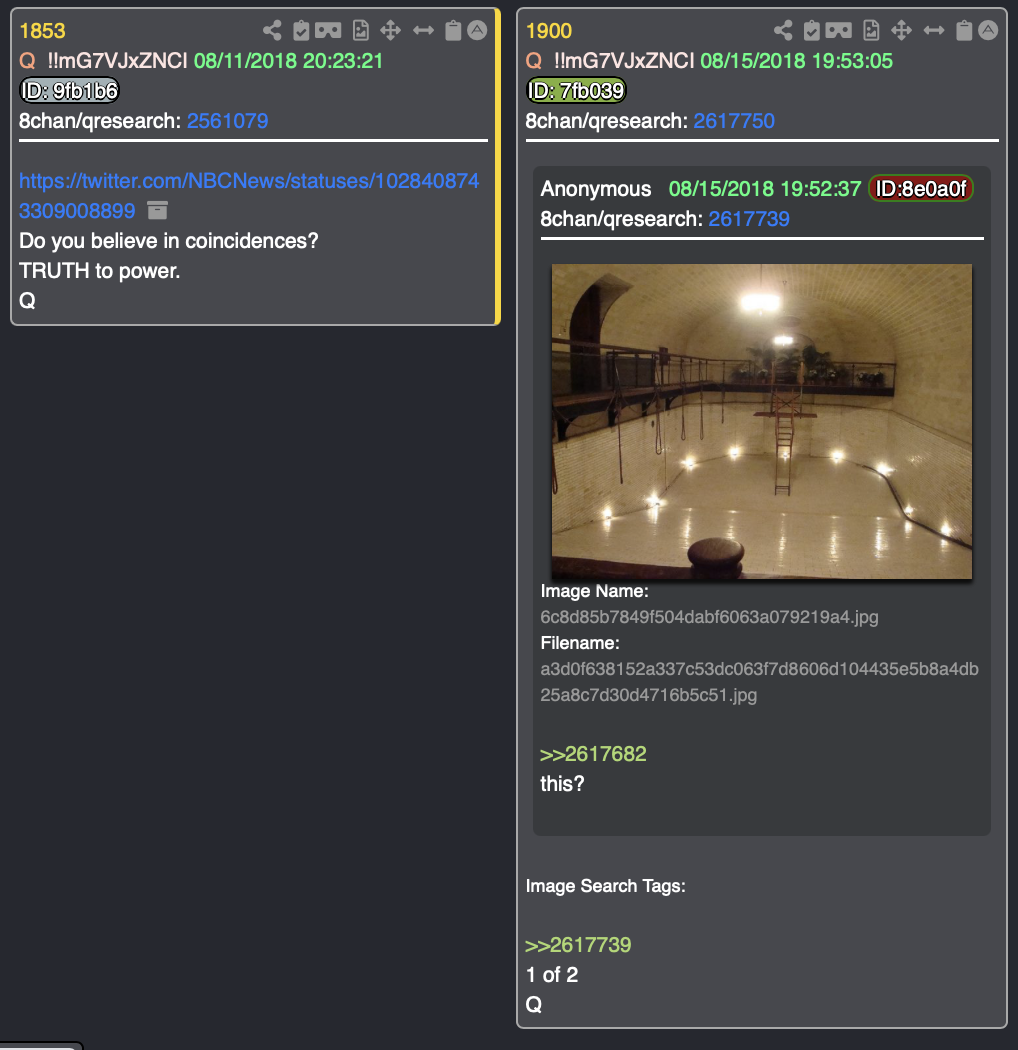Viewport: 1018px width, 1050px height.
Task: Click the four-way move arrows on post 1853
Action: tap(390, 30)
